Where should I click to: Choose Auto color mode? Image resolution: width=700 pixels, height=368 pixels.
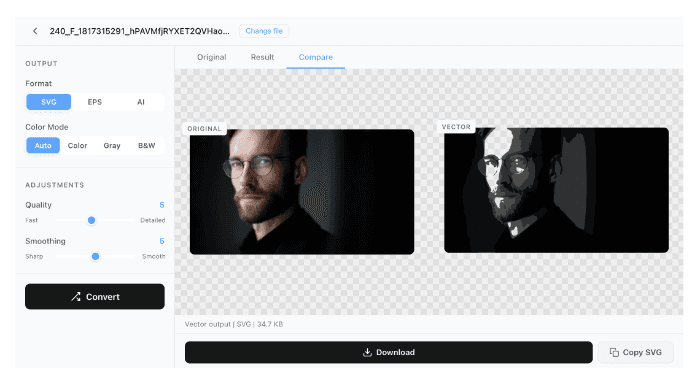click(43, 146)
